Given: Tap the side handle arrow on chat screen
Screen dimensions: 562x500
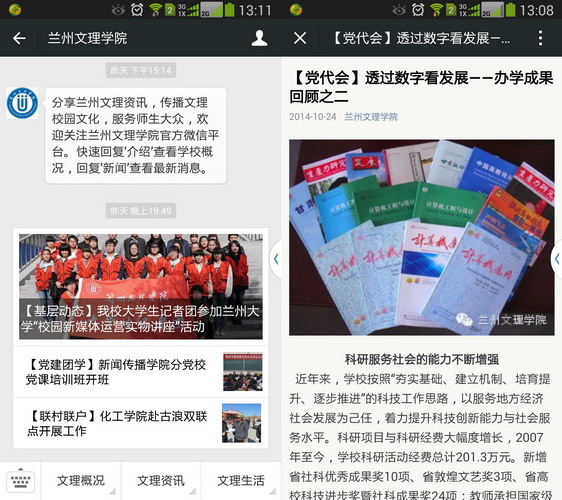Looking at the screenshot, I should pyautogui.click(x=275, y=259).
